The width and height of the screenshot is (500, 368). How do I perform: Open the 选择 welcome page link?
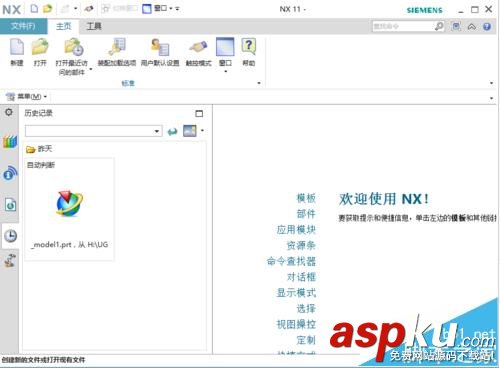coord(306,308)
